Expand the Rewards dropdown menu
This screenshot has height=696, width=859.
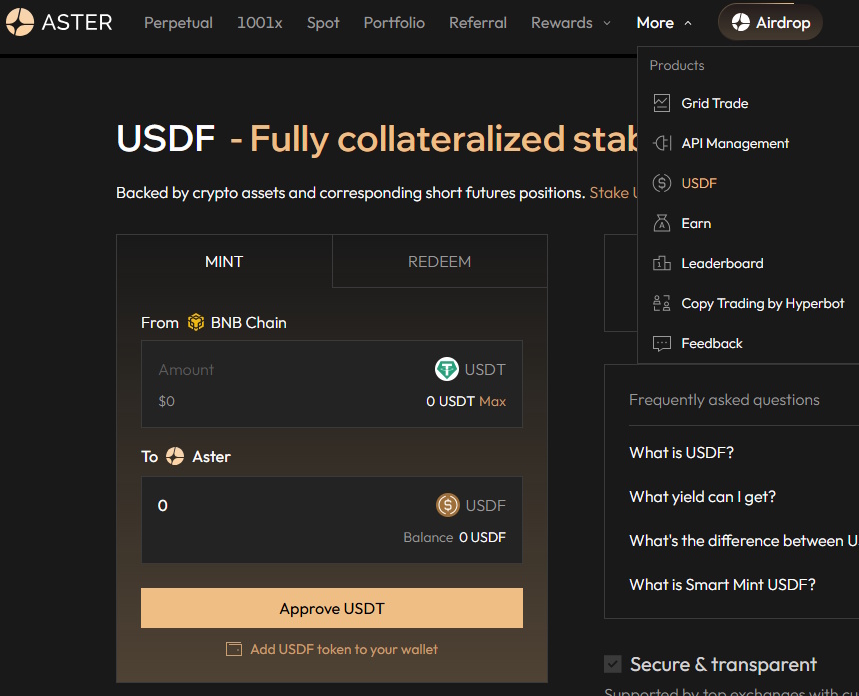pyautogui.click(x=570, y=22)
